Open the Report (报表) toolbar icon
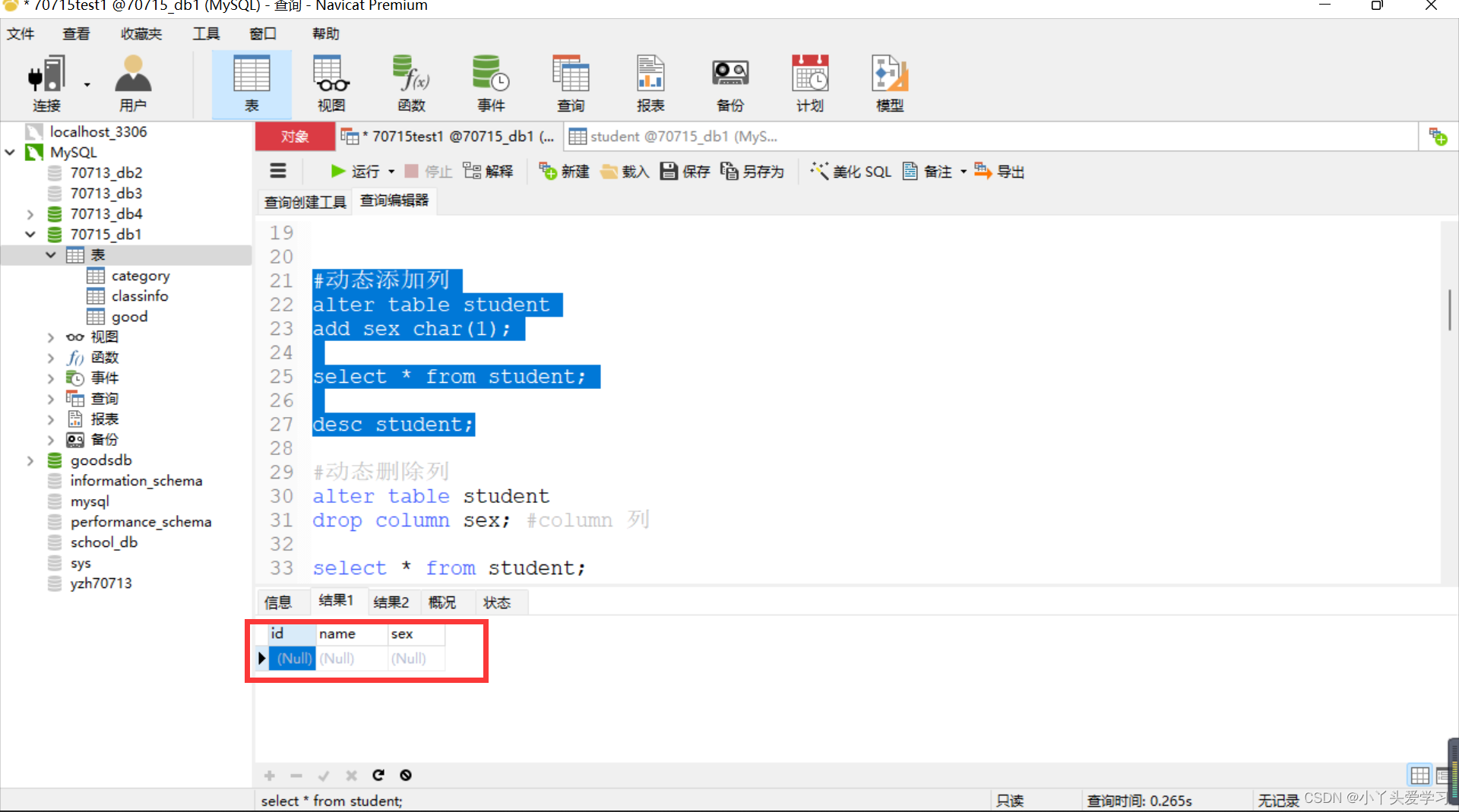 click(x=650, y=84)
